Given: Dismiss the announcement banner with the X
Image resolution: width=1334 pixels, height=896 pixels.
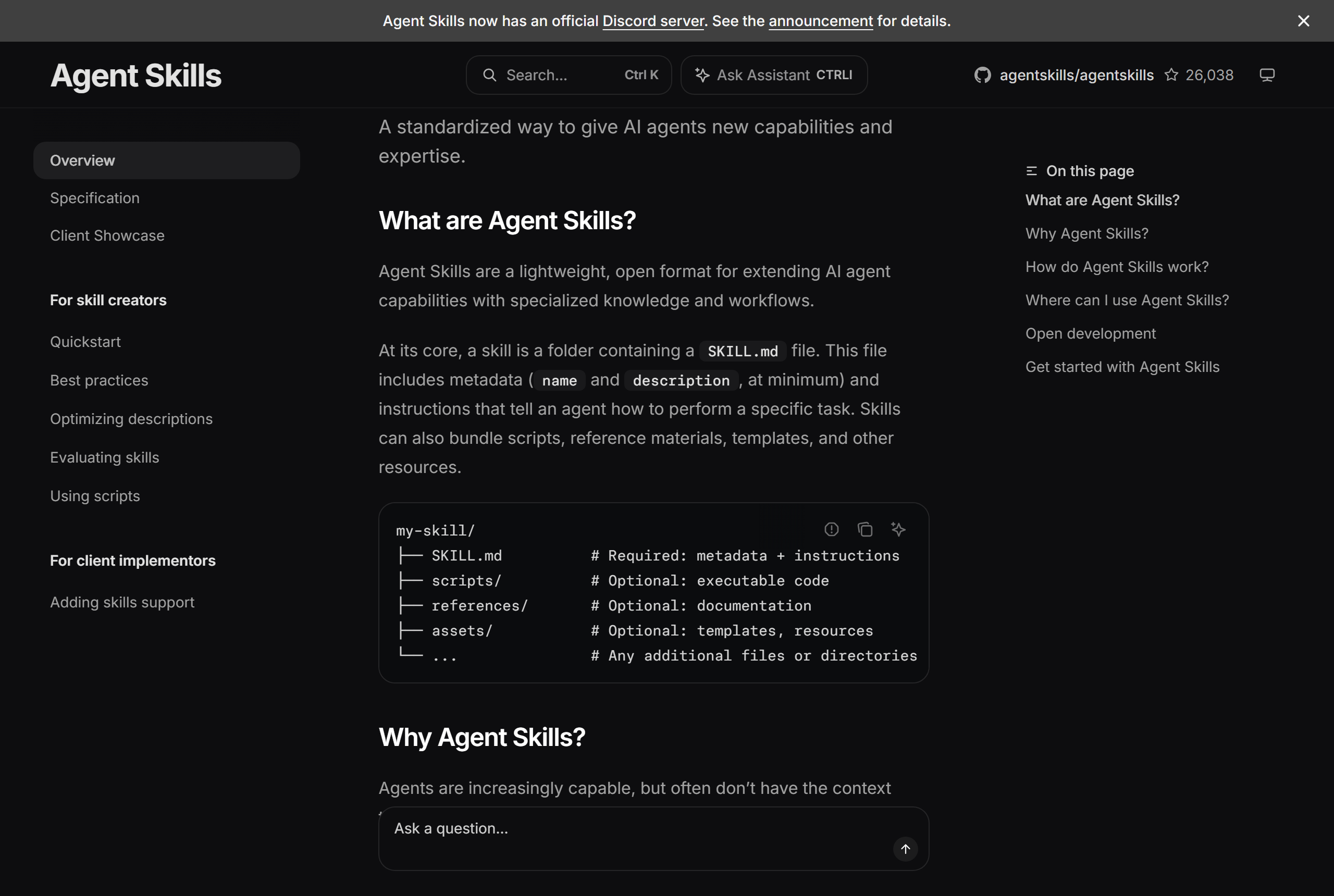Looking at the screenshot, I should coord(1303,20).
